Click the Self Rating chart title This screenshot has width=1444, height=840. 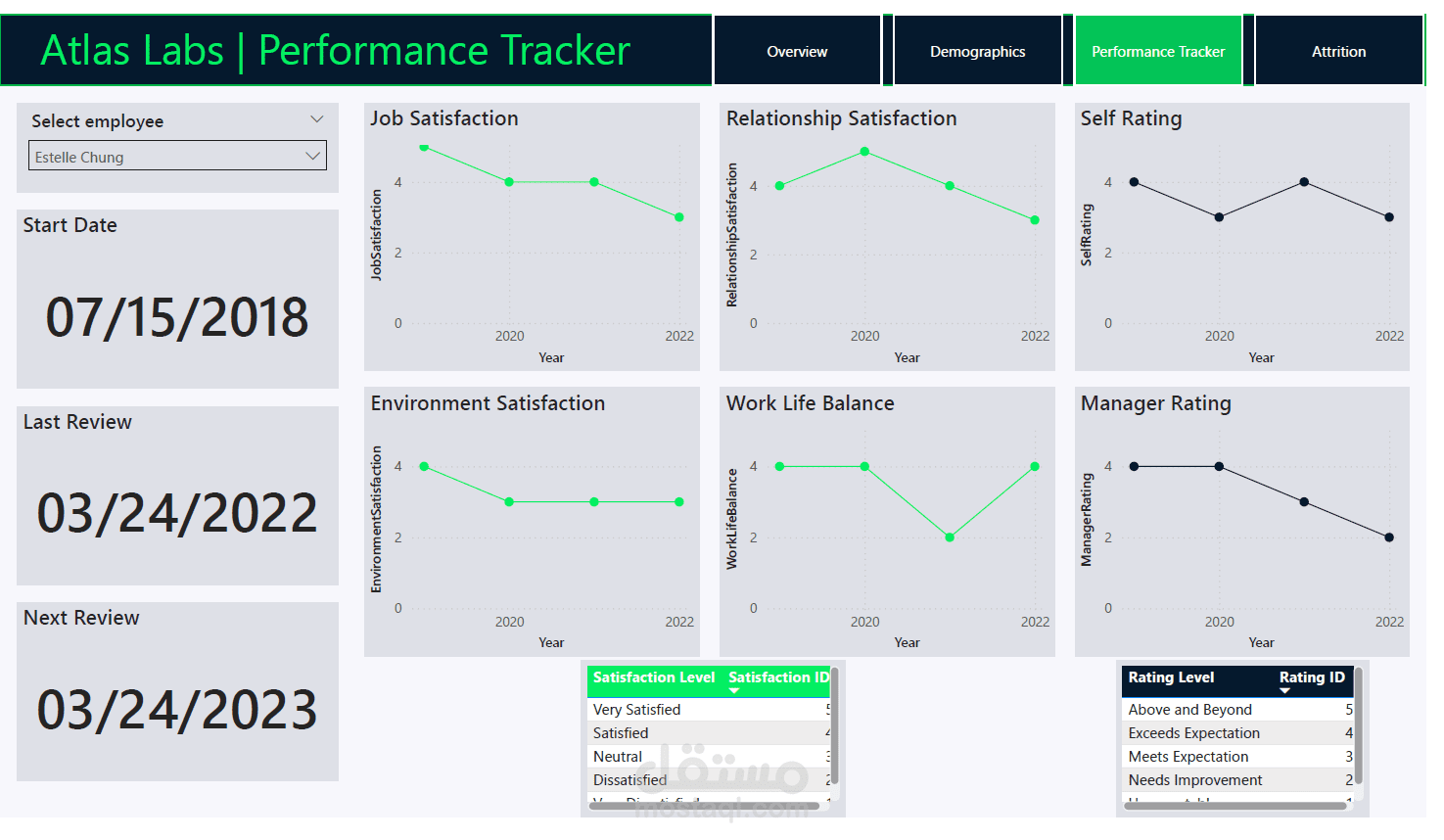pyautogui.click(x=1131, y=118)
